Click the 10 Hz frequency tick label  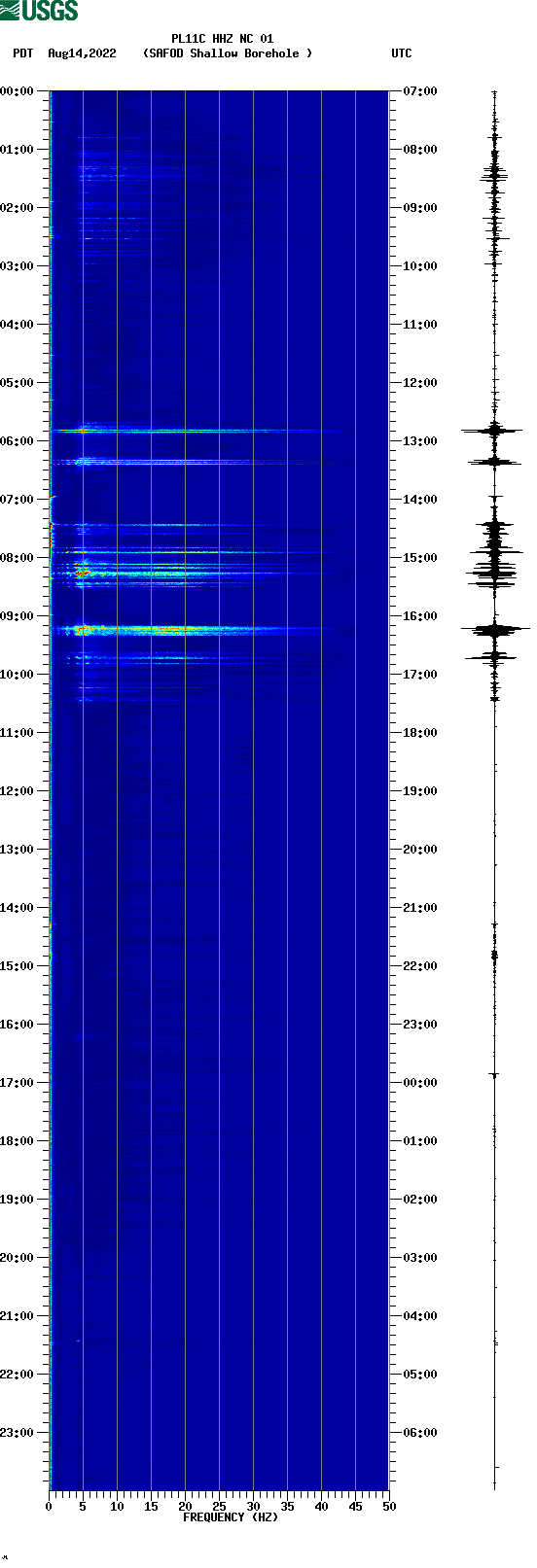coord(117,1507)
